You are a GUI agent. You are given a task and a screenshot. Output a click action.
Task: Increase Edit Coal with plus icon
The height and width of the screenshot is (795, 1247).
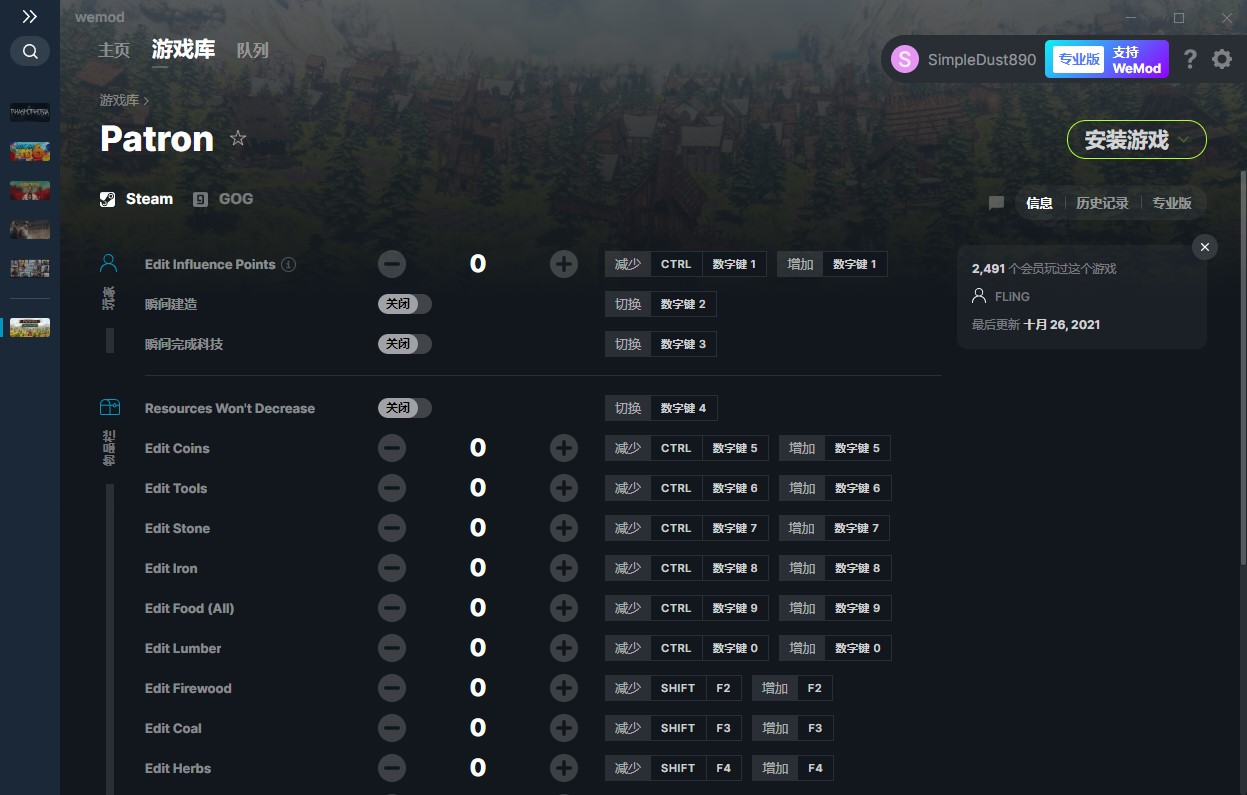click(564, 728)
